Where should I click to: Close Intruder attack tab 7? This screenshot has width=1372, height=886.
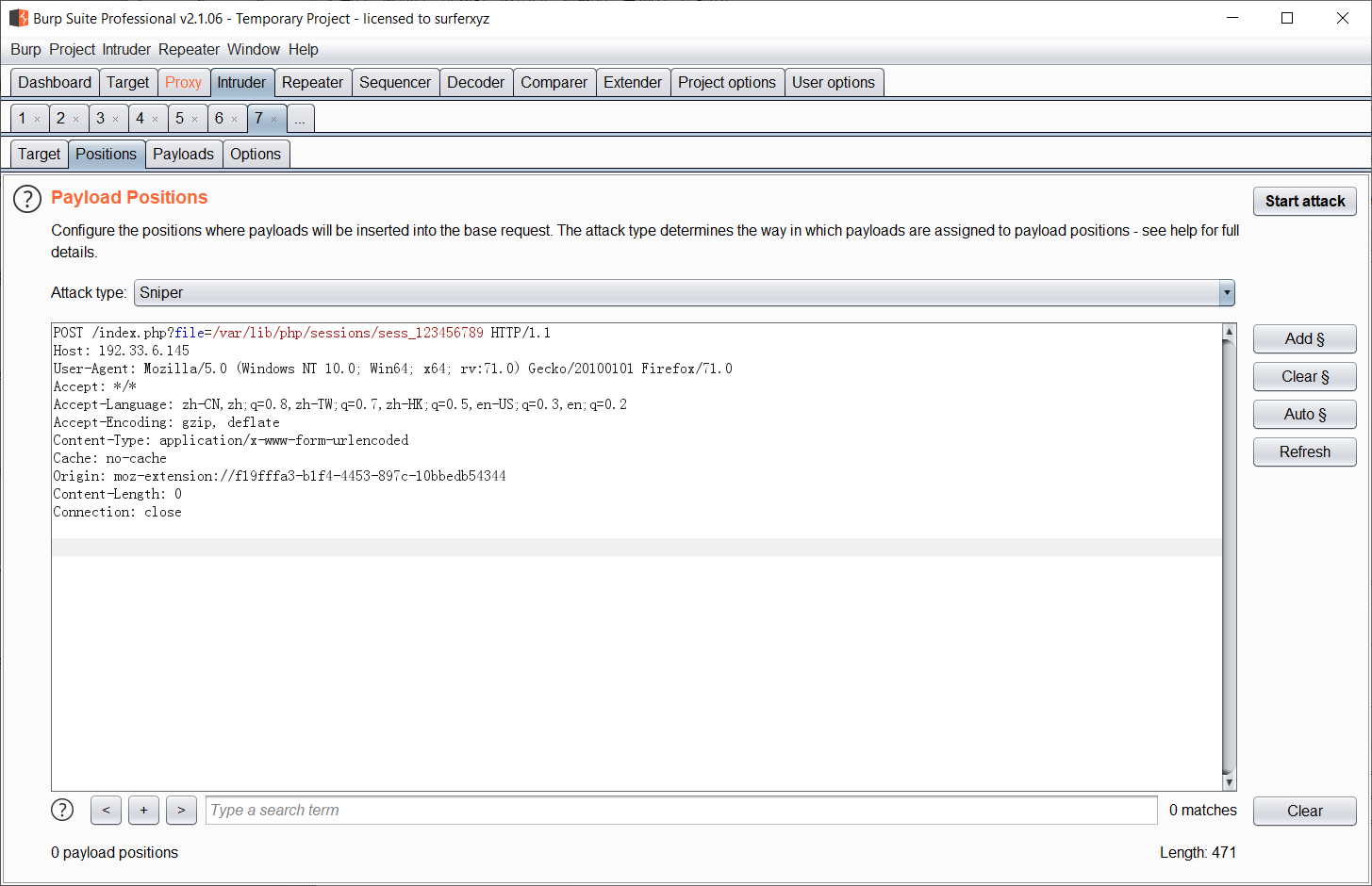click(x=274, y=119)
